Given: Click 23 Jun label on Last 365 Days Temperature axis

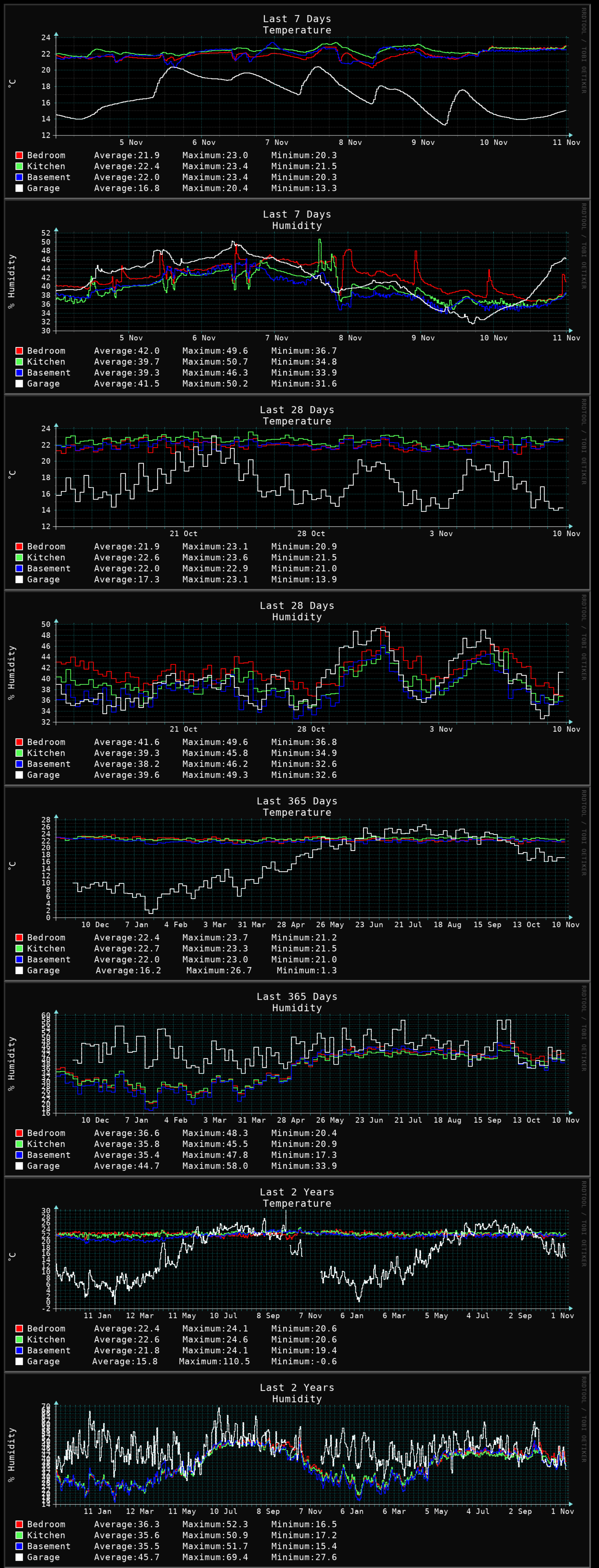Looking at the screenshot, I should point(369,924).
